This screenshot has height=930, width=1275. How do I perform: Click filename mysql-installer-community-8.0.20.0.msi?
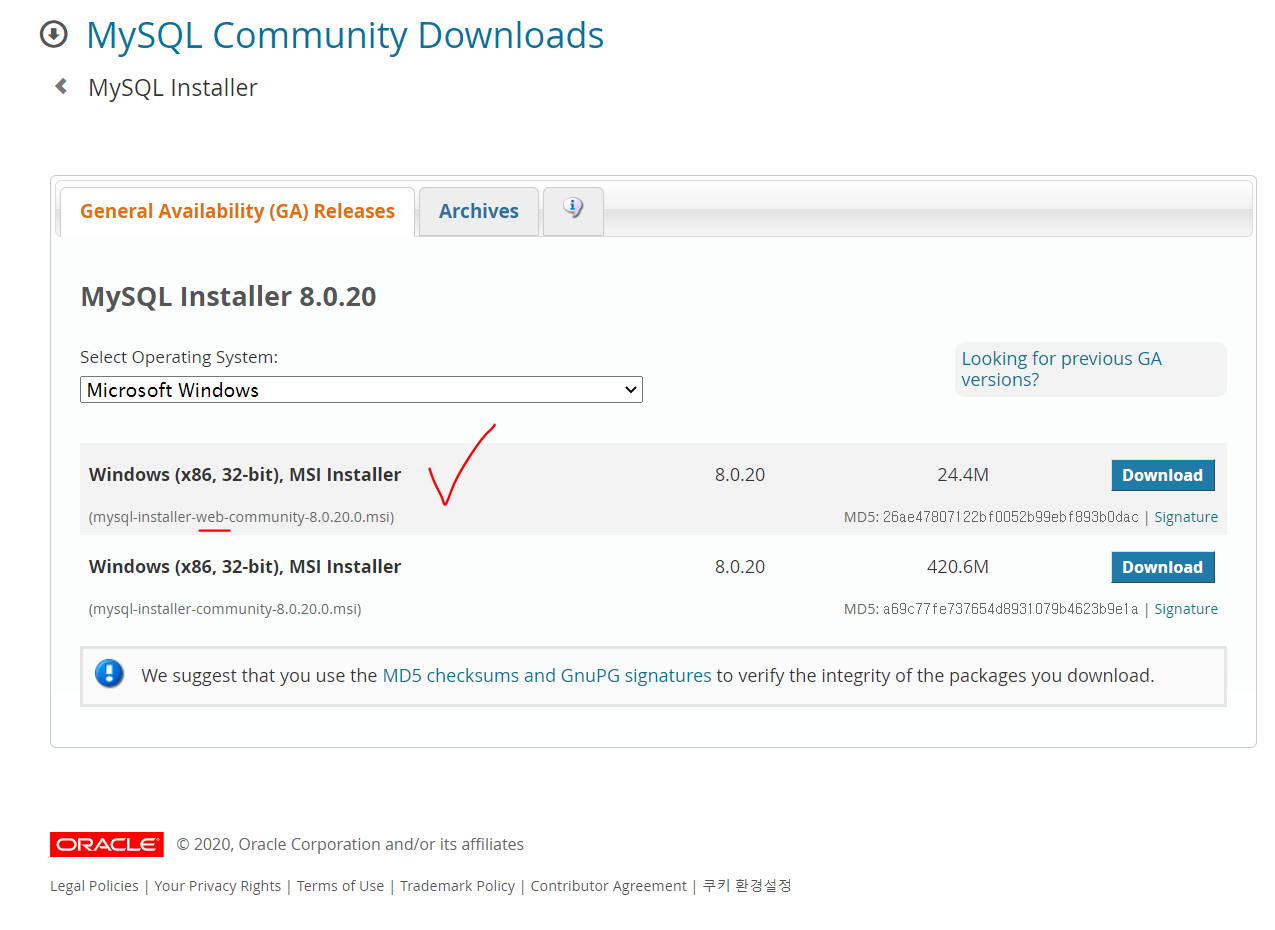(225, 609)
